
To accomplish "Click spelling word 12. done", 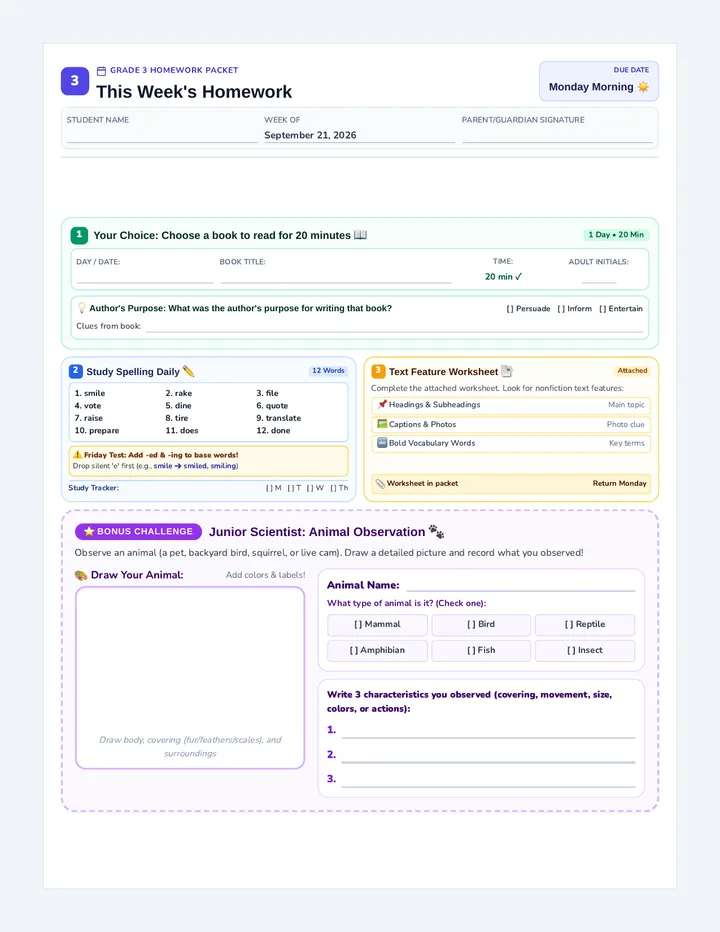I will (x=273, y=430).
